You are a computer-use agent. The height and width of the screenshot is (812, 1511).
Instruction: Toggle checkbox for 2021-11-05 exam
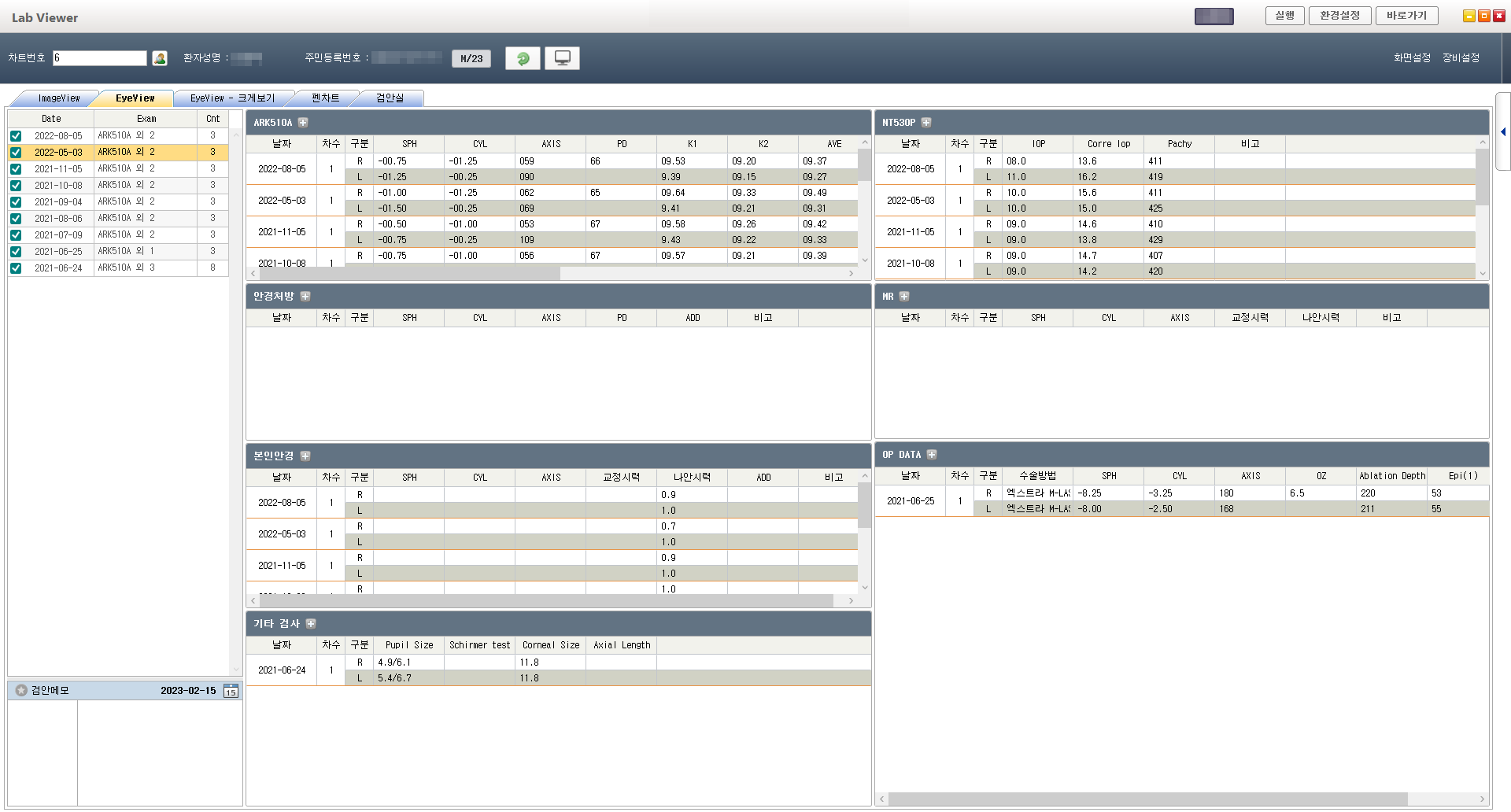tap(16, 168)
